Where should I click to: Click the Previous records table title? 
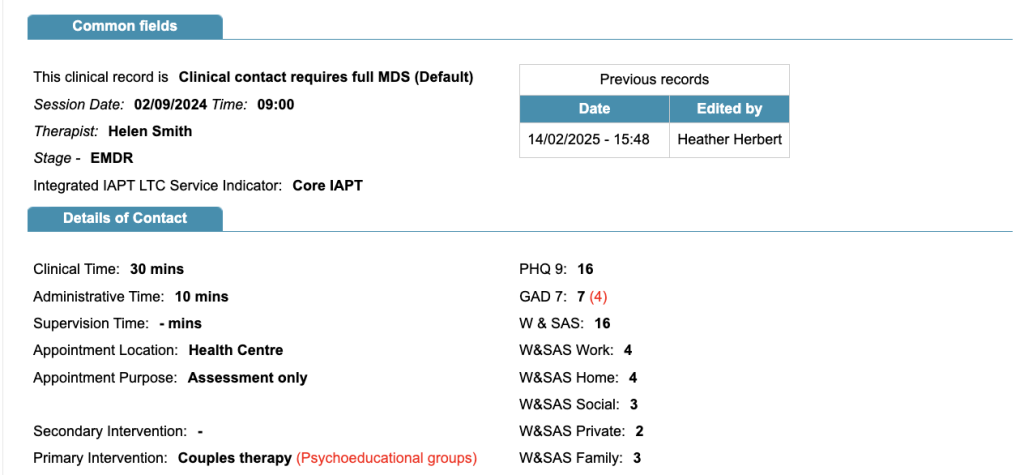pyautogui.click(x=654, y=80)
